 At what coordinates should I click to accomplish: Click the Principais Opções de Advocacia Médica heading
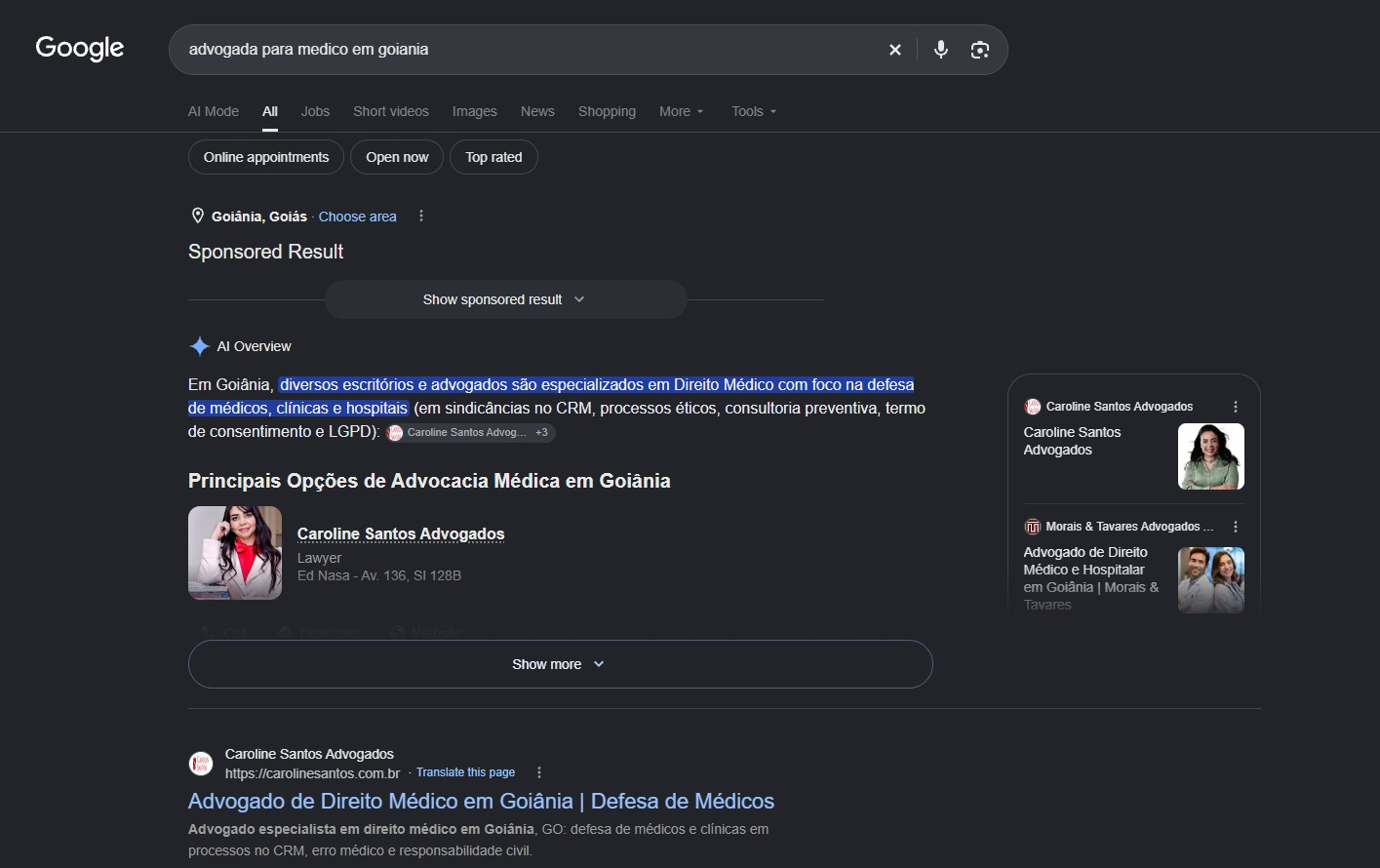pyautogui.click(x=429, y=481)
